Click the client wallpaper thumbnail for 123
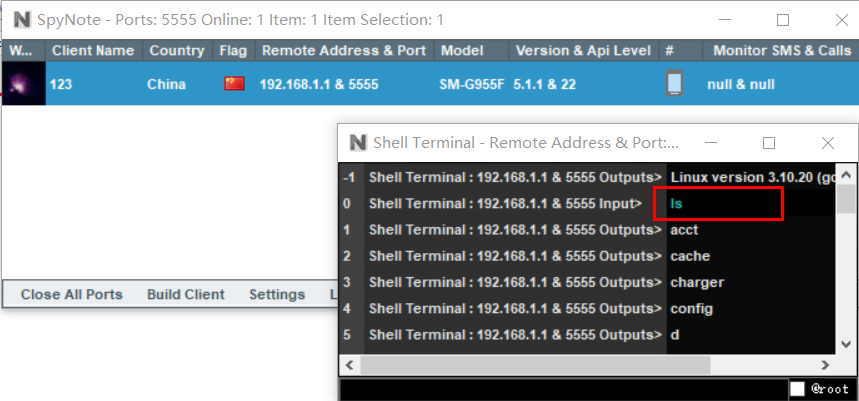Viewport: 859px width, 401px height. [24, 84]
